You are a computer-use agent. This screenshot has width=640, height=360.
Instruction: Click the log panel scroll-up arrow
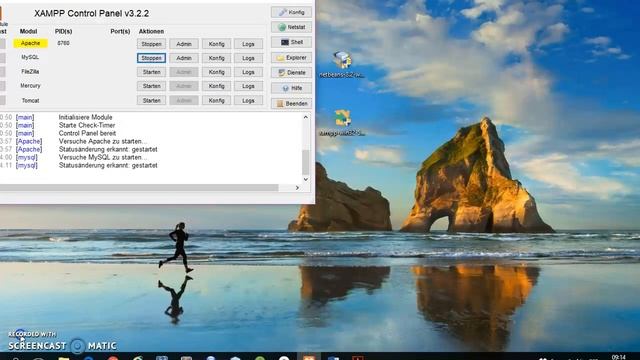point(306,118)
